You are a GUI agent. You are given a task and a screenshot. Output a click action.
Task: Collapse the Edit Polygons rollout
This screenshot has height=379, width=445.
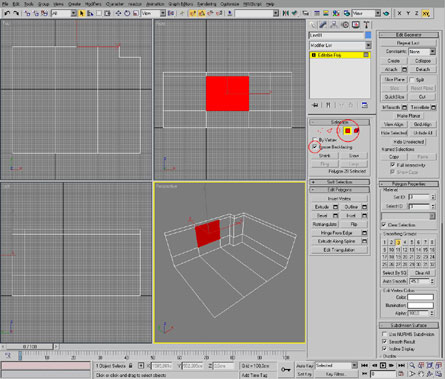point(340,190)
